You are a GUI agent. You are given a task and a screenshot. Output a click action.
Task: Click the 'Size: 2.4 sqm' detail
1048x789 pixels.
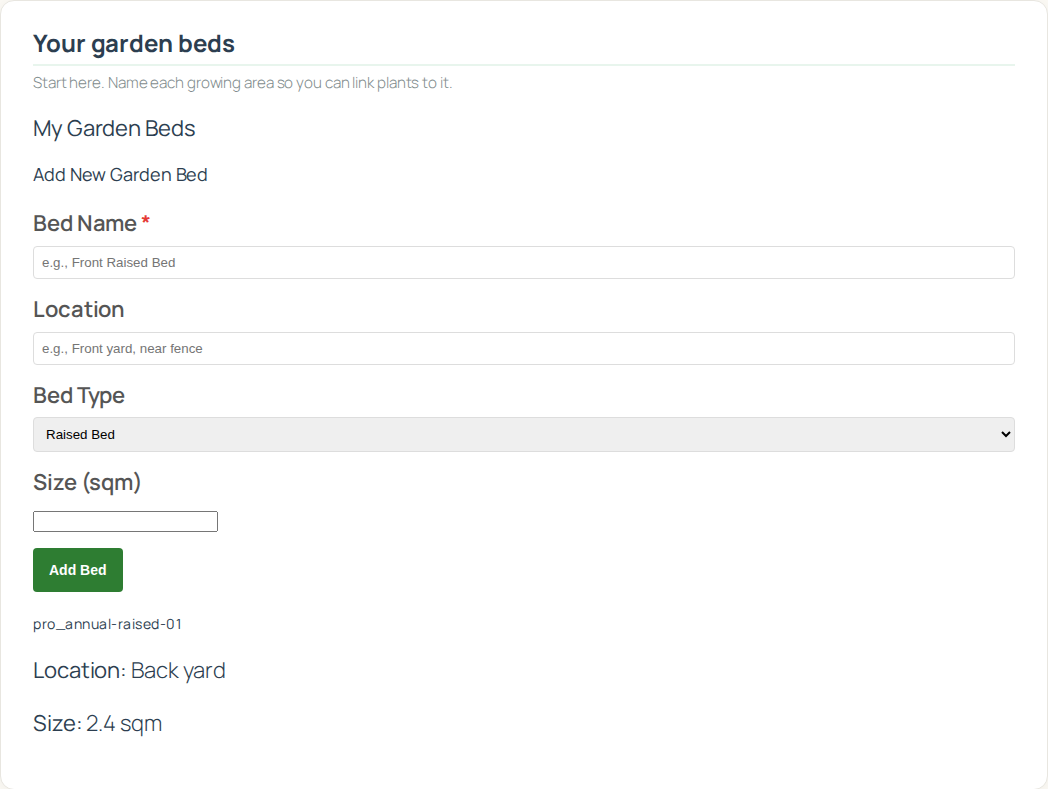point(97,723)
